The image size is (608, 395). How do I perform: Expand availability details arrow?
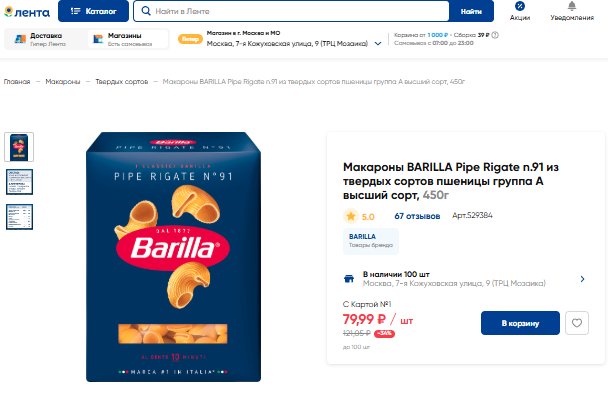click(582, 279)
